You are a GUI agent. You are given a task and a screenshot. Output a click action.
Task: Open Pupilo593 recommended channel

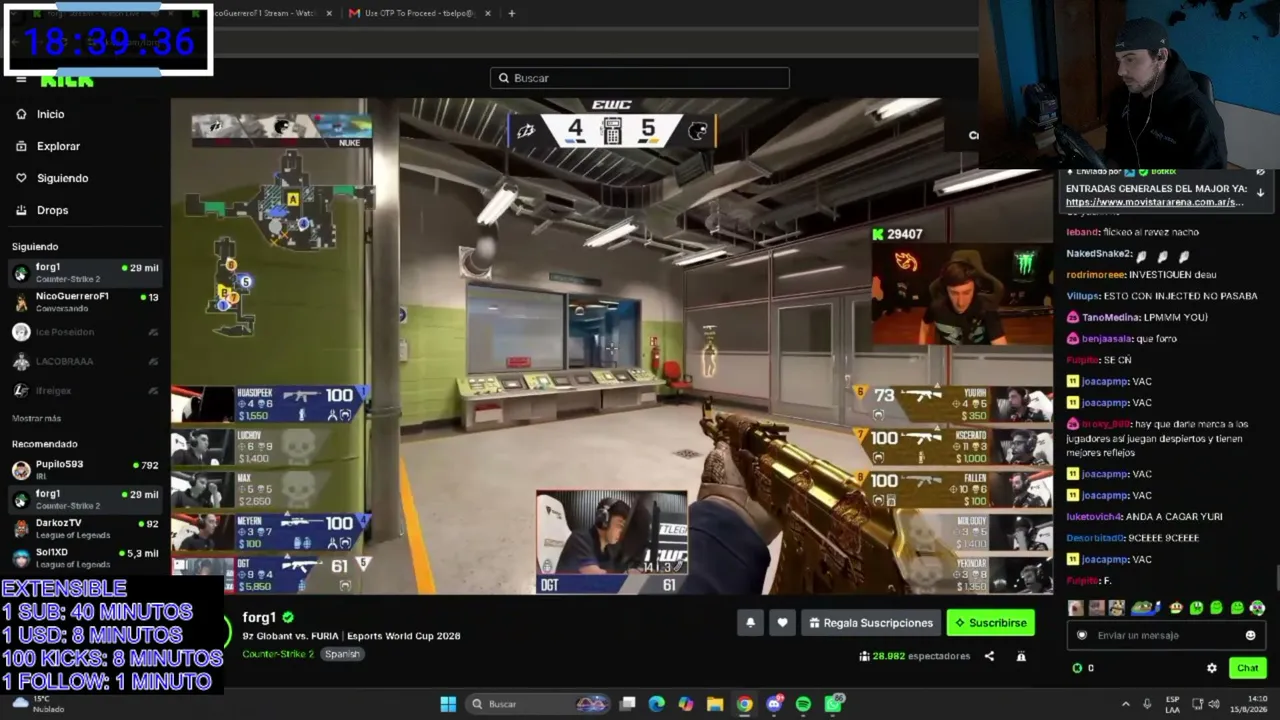85,469
